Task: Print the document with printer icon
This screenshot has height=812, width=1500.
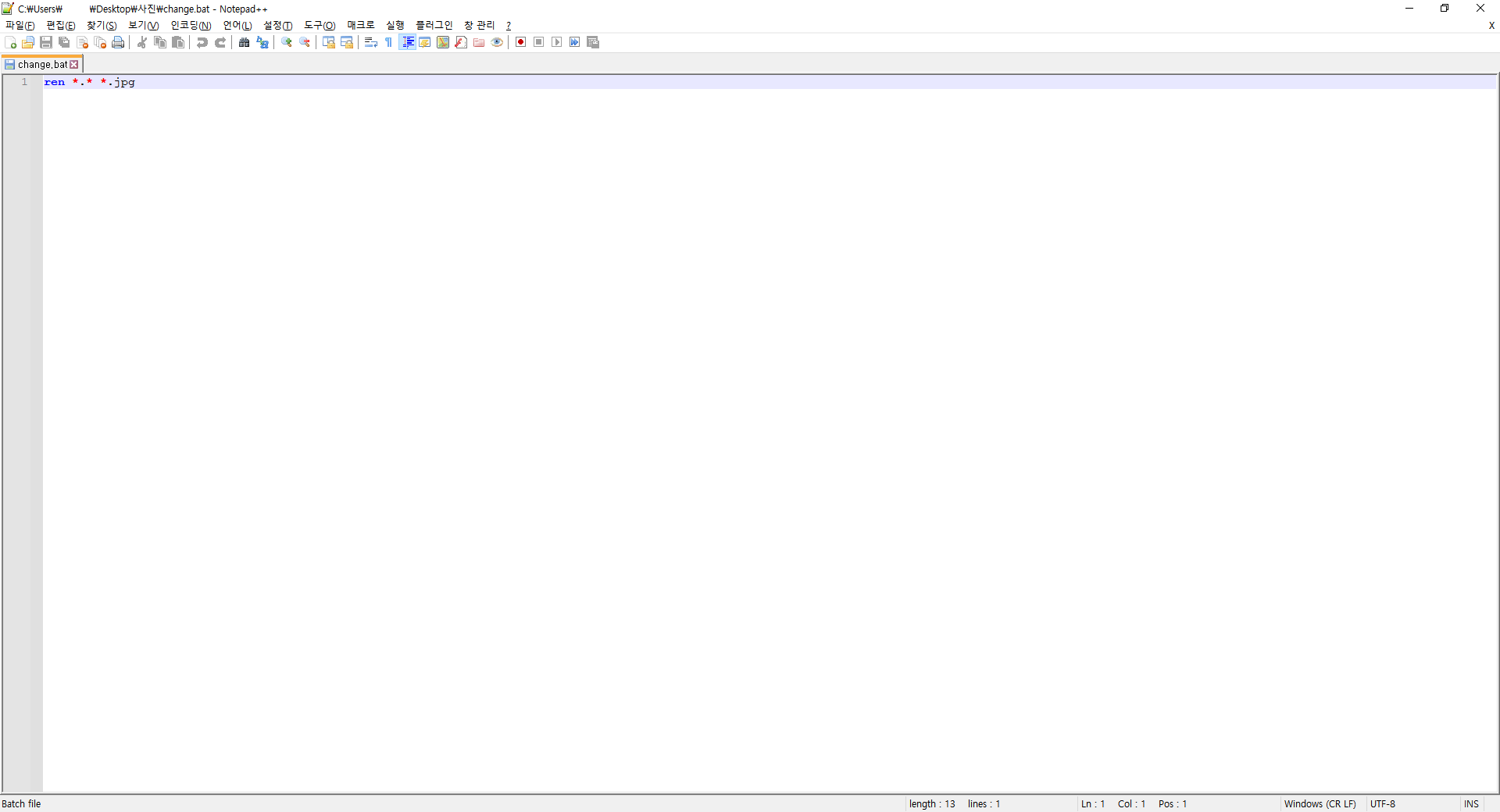Action: coord(118,42)
